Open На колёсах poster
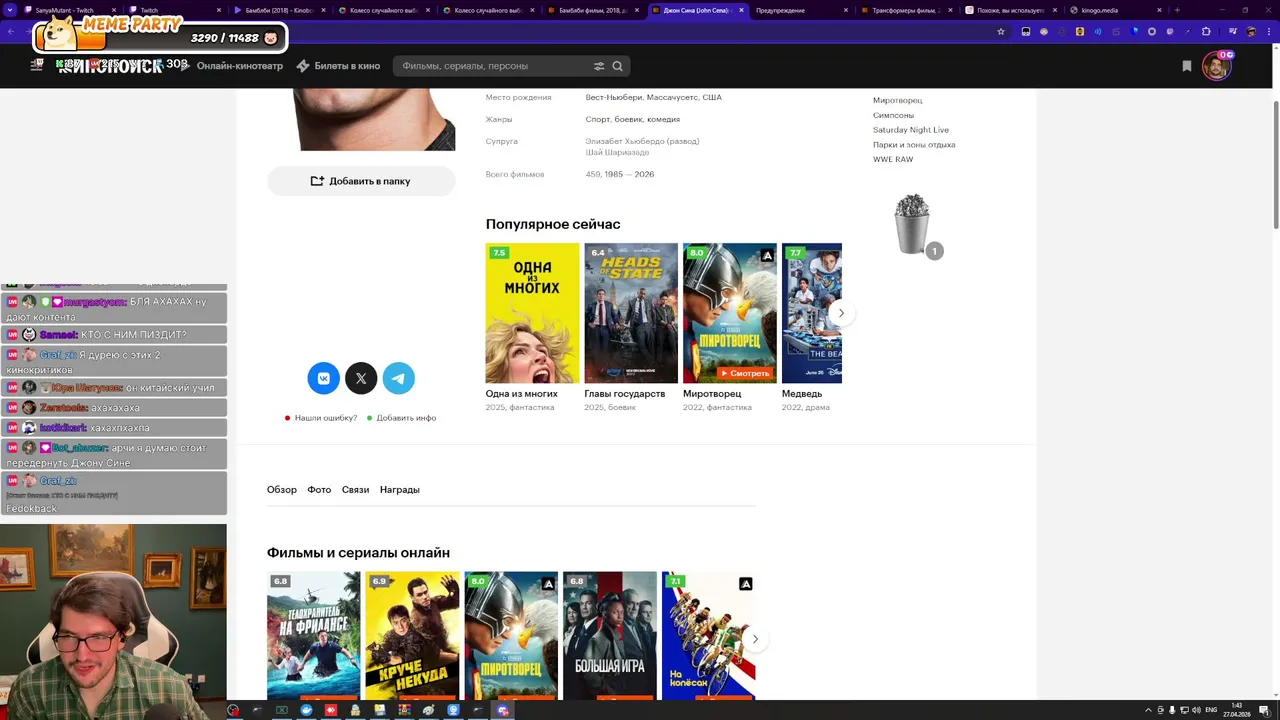 708,636
